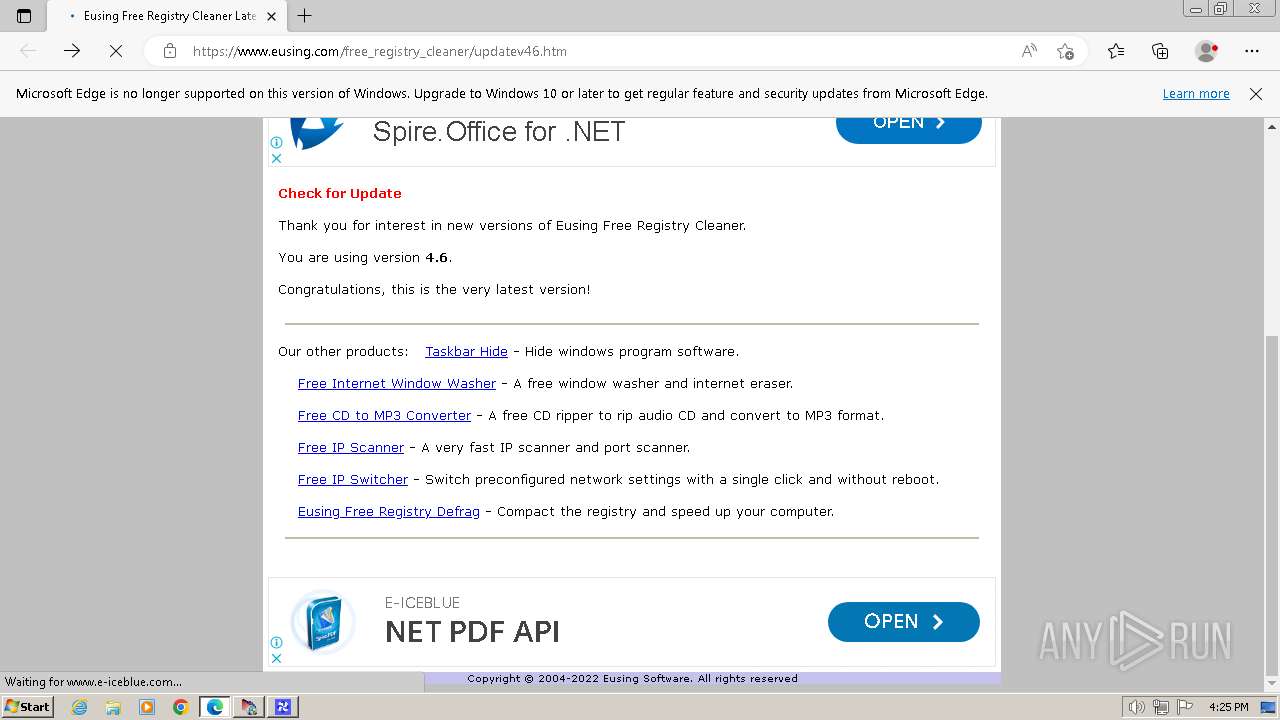Open the Free IP Scanner link

tap(351, 448)
